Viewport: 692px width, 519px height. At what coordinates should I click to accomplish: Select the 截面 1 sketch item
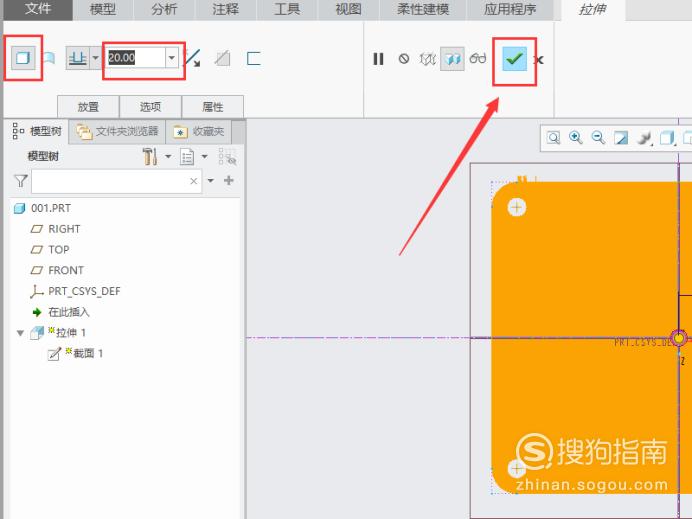click(75, 353)
